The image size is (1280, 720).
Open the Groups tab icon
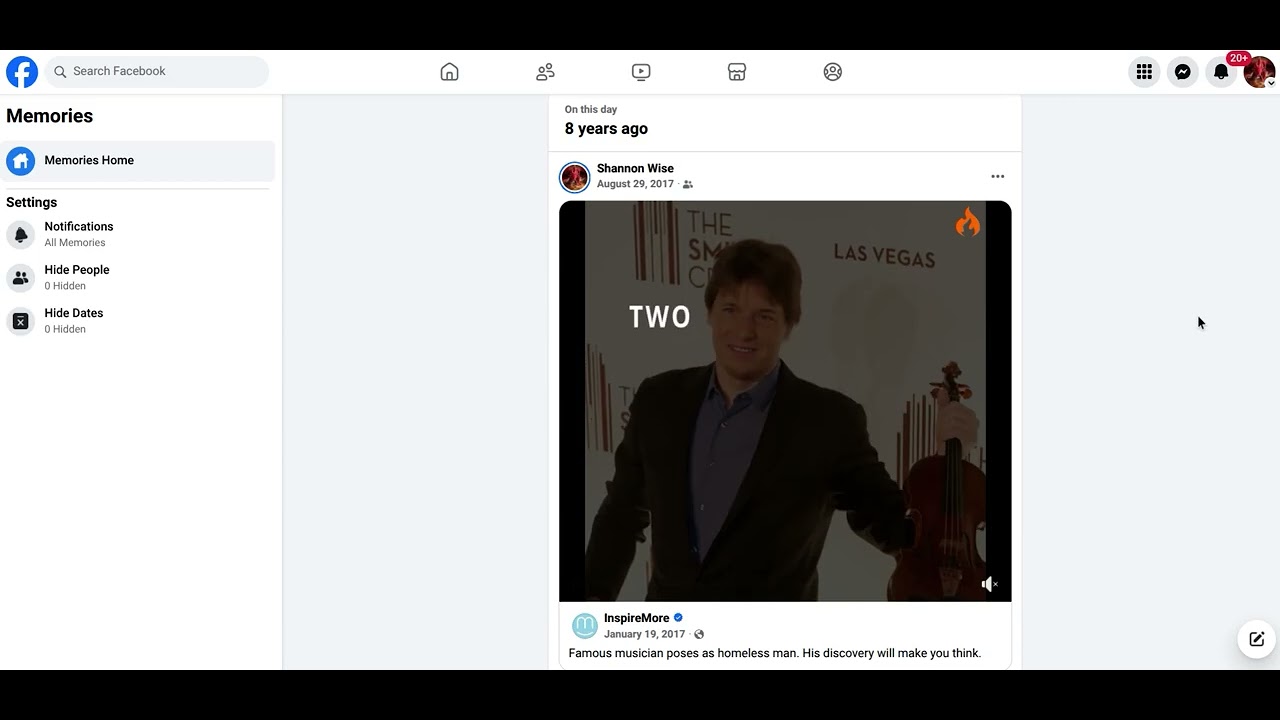(833, 72)
